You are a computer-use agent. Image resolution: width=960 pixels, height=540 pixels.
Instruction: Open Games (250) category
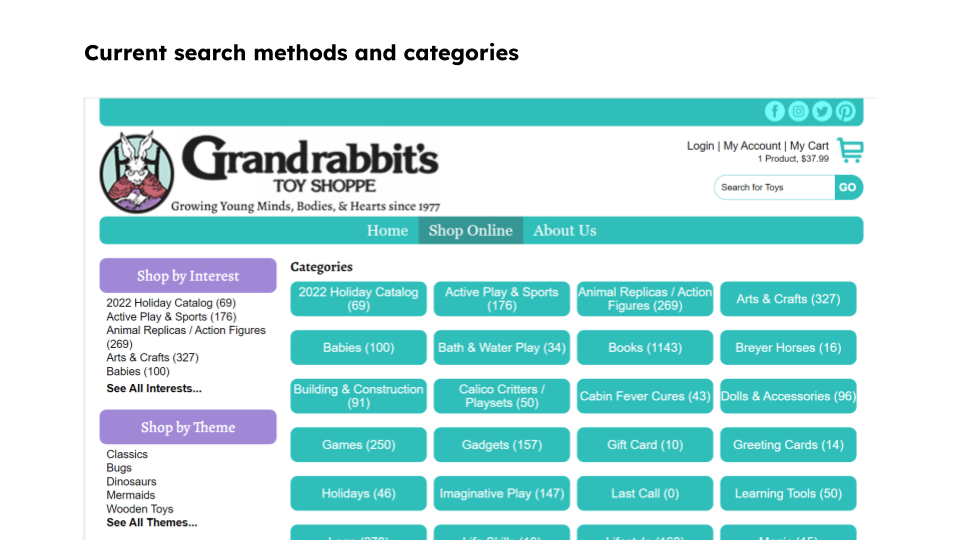pos(358,444)
